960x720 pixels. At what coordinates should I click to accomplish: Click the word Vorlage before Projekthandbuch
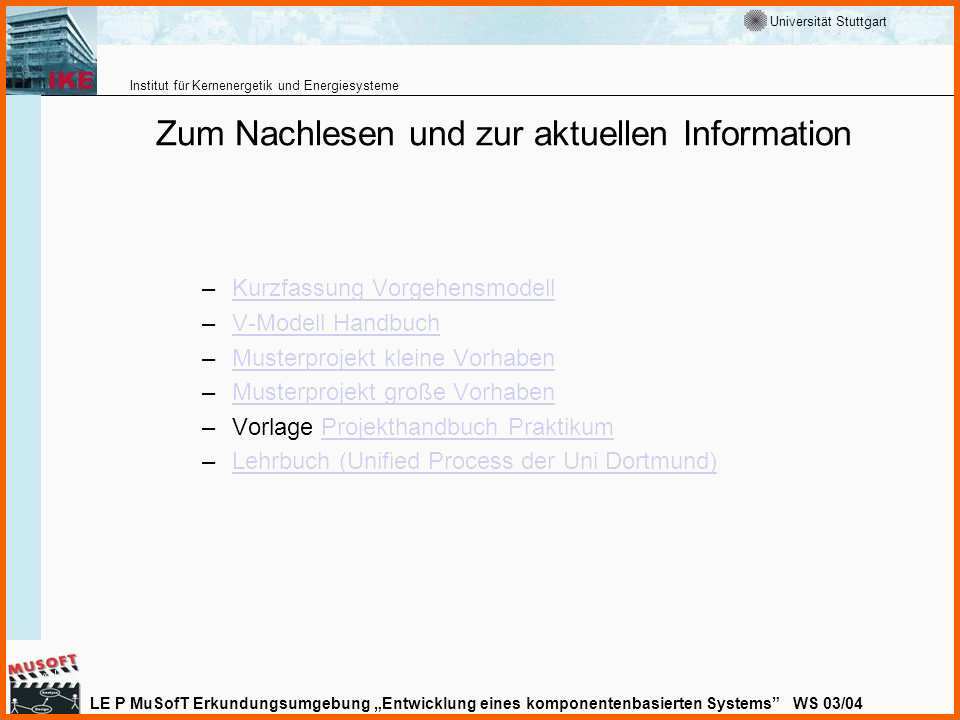click(x=272, y=427)
